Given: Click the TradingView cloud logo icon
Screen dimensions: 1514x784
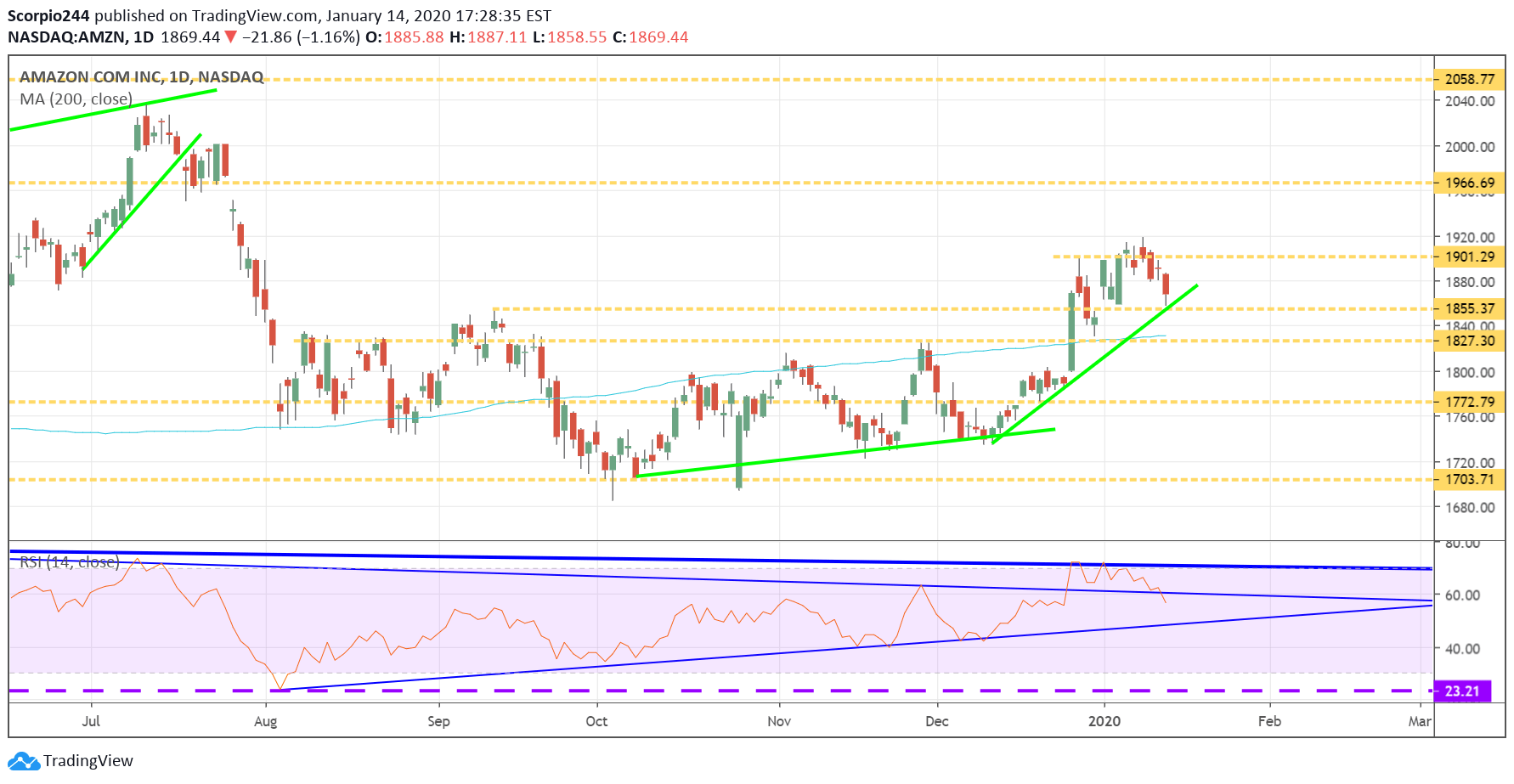Looking at the screenshot, I should [x=24, y=761].
